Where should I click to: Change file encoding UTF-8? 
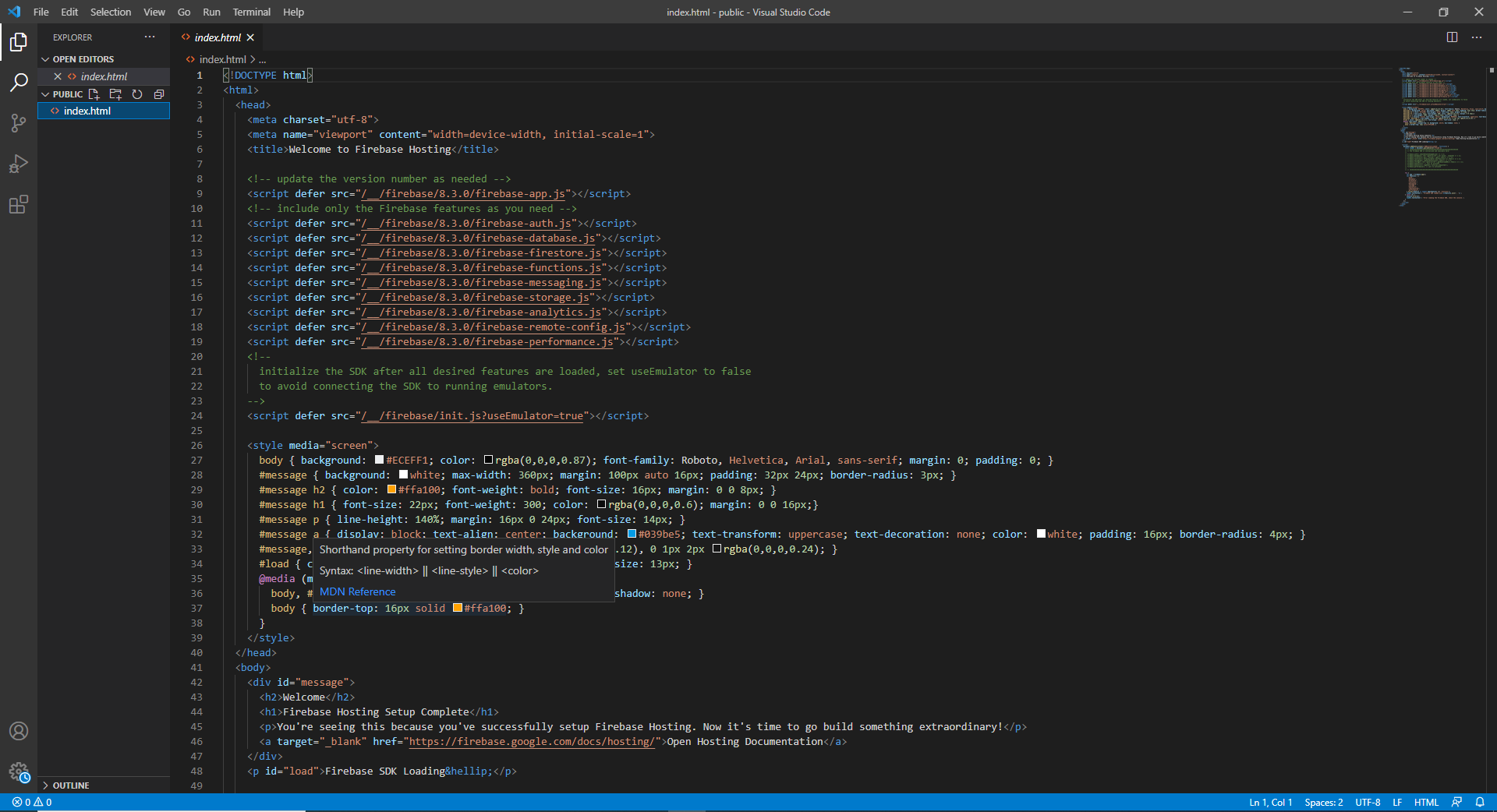point(1368,802)
